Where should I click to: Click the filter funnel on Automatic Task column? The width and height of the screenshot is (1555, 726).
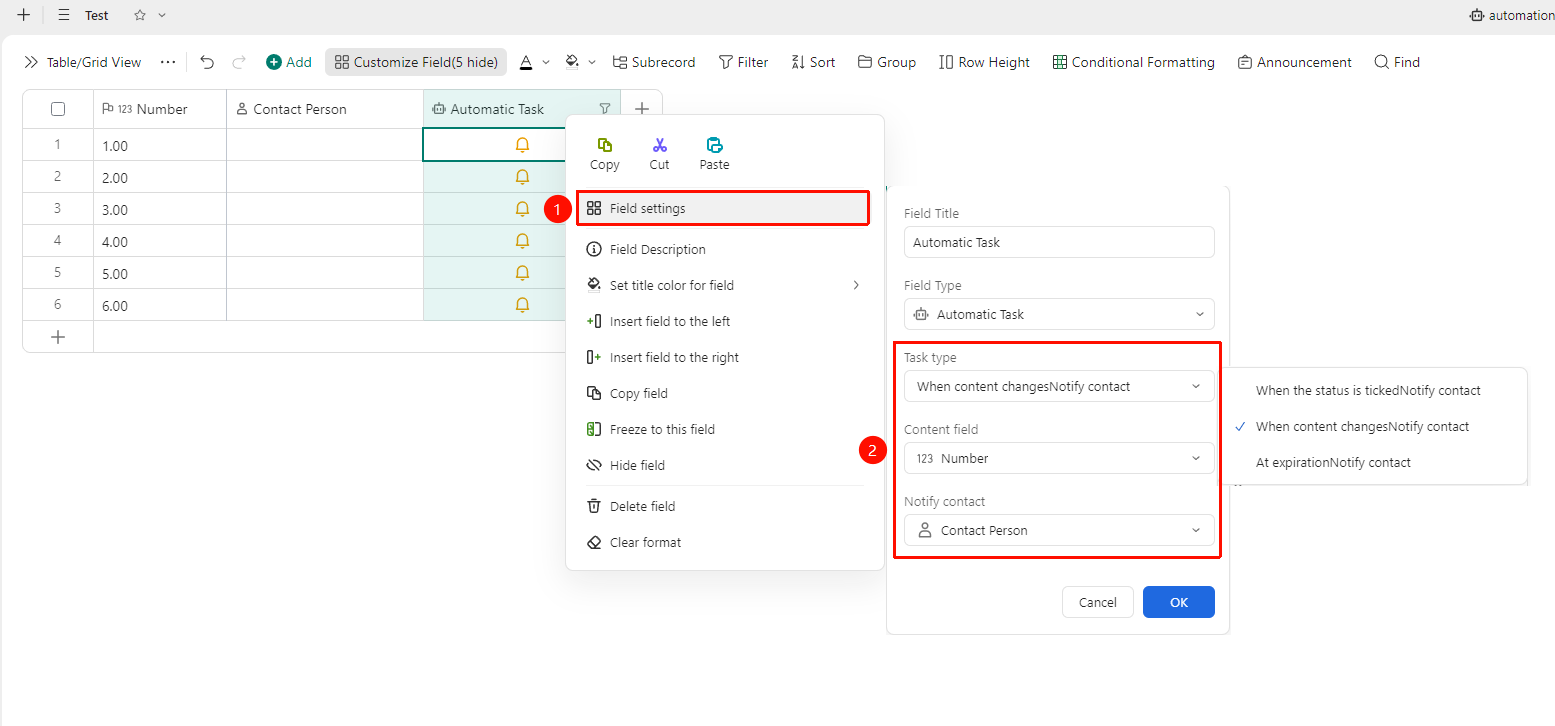coord(604,109)
